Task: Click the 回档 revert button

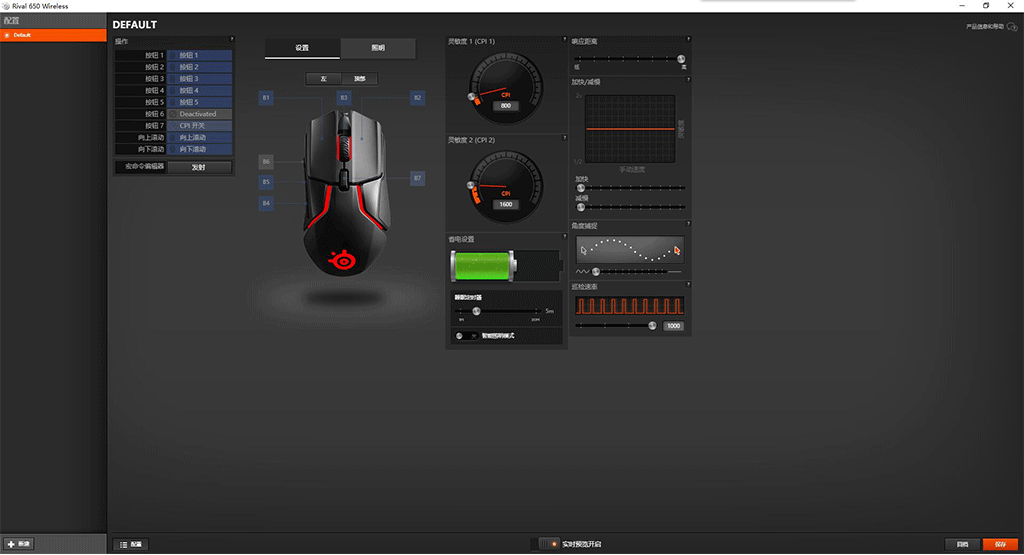Action: [x=963, y=545]
